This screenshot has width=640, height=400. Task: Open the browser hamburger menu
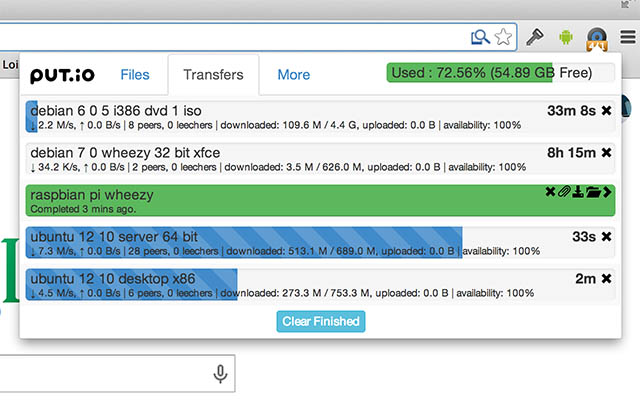628,37
